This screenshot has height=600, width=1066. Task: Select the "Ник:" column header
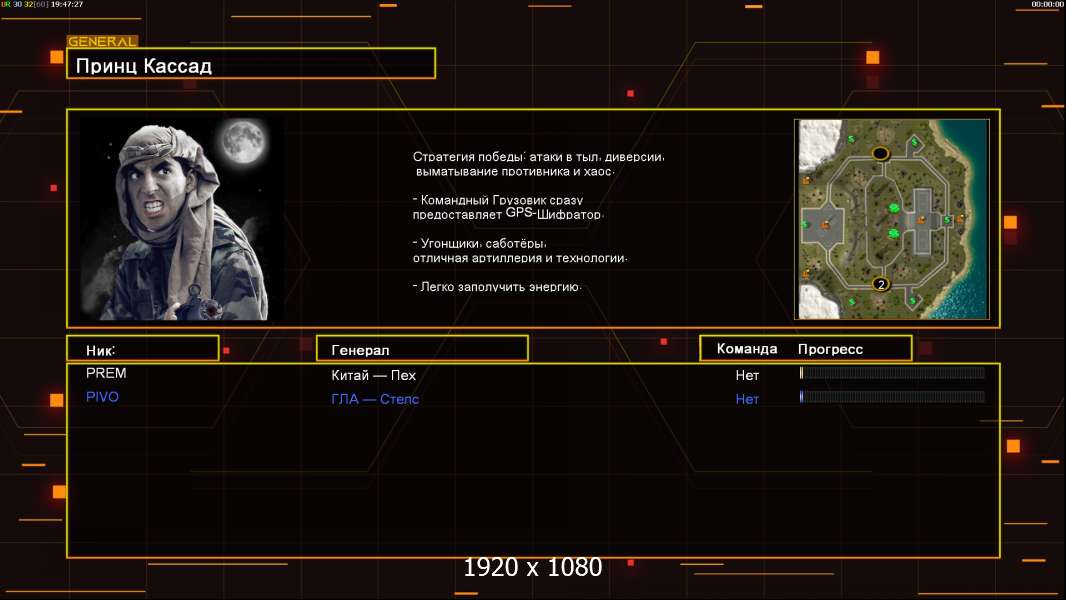(x=142, y=349)
